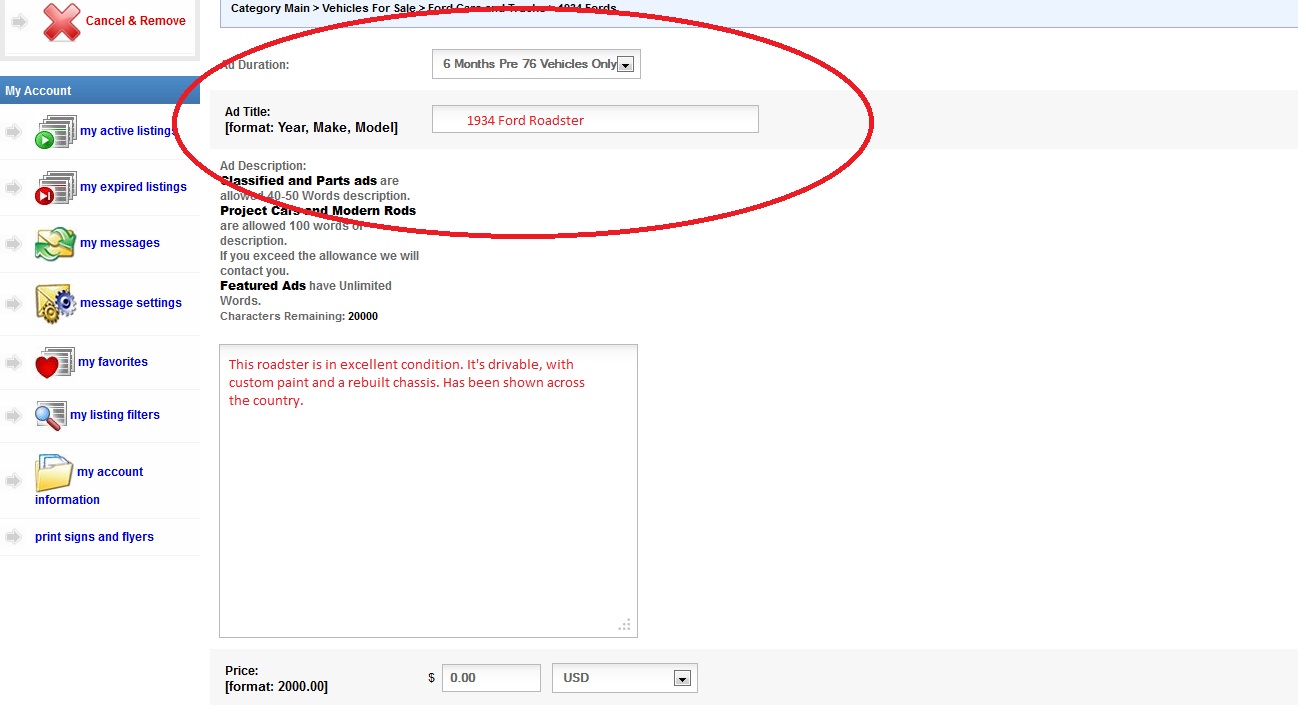Open 'my expired listings' link
This screenshot has height=705, width=1298.
click(x=133, y=187)
